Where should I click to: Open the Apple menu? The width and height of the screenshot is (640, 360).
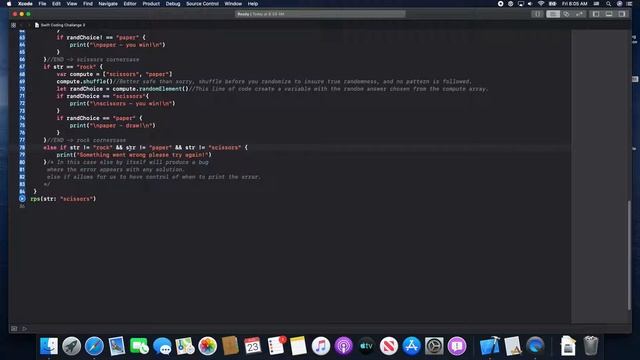(x=9, y=4)
